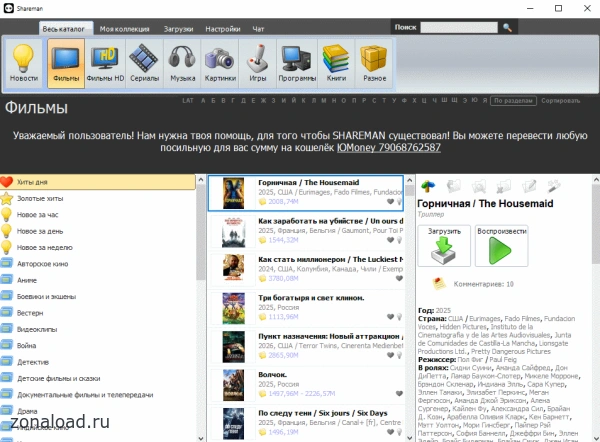Click heart icon on Горничная row

390,201
